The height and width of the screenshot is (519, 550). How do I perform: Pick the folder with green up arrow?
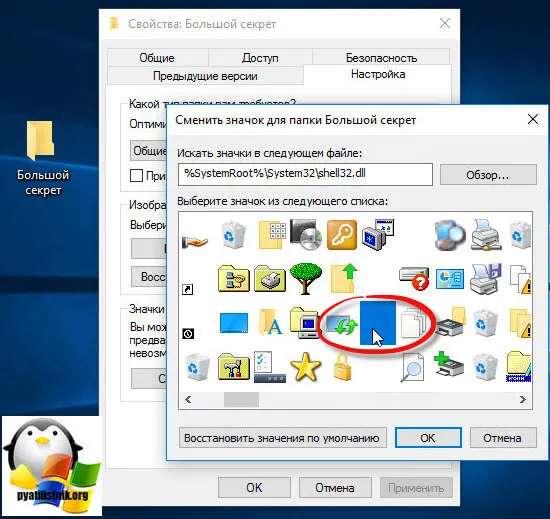point(344,278)
